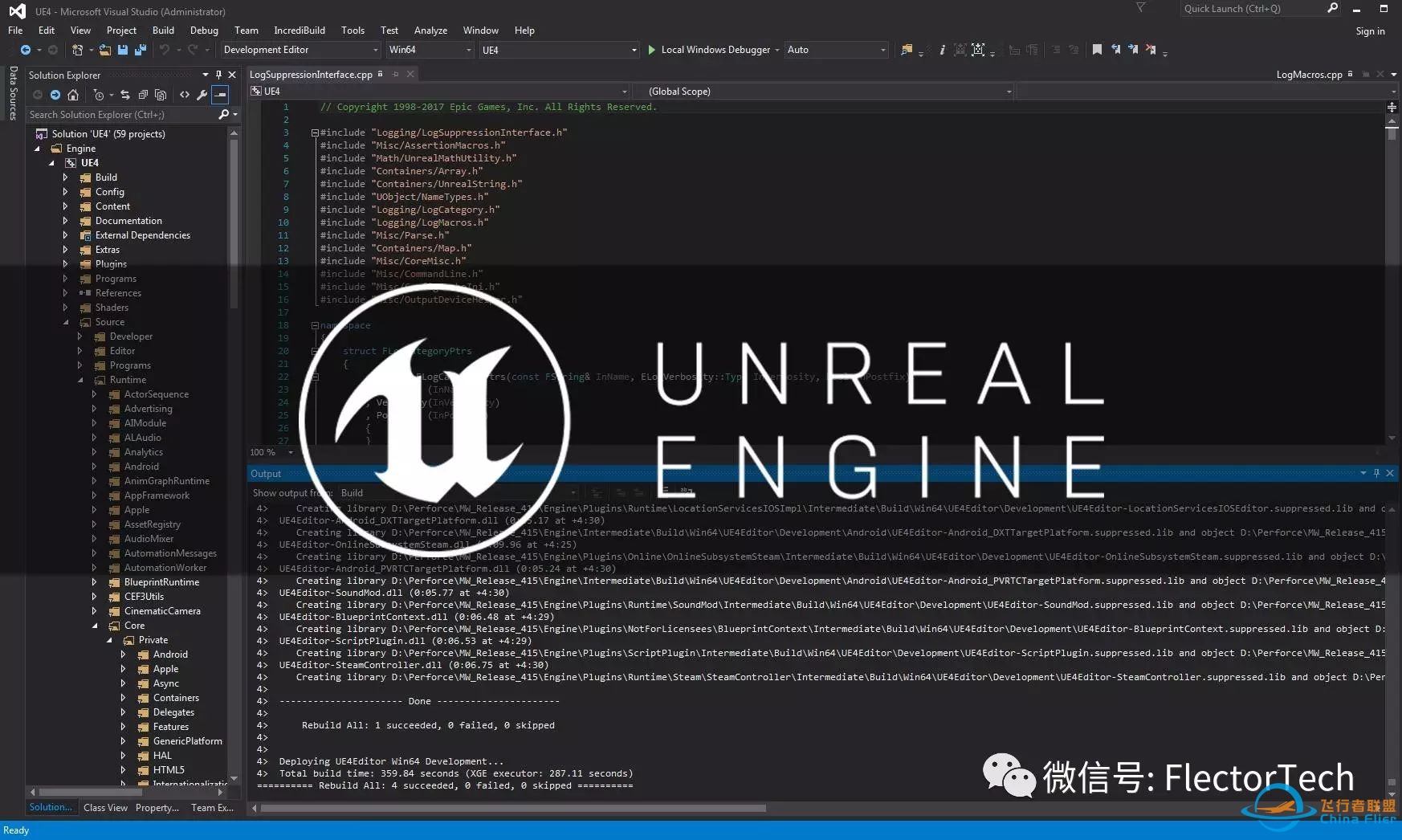Image resolution: width=1402 pixels, height=840 pixels.
Task: Save the current file with disk icon
Action: (x=123, y=50)
